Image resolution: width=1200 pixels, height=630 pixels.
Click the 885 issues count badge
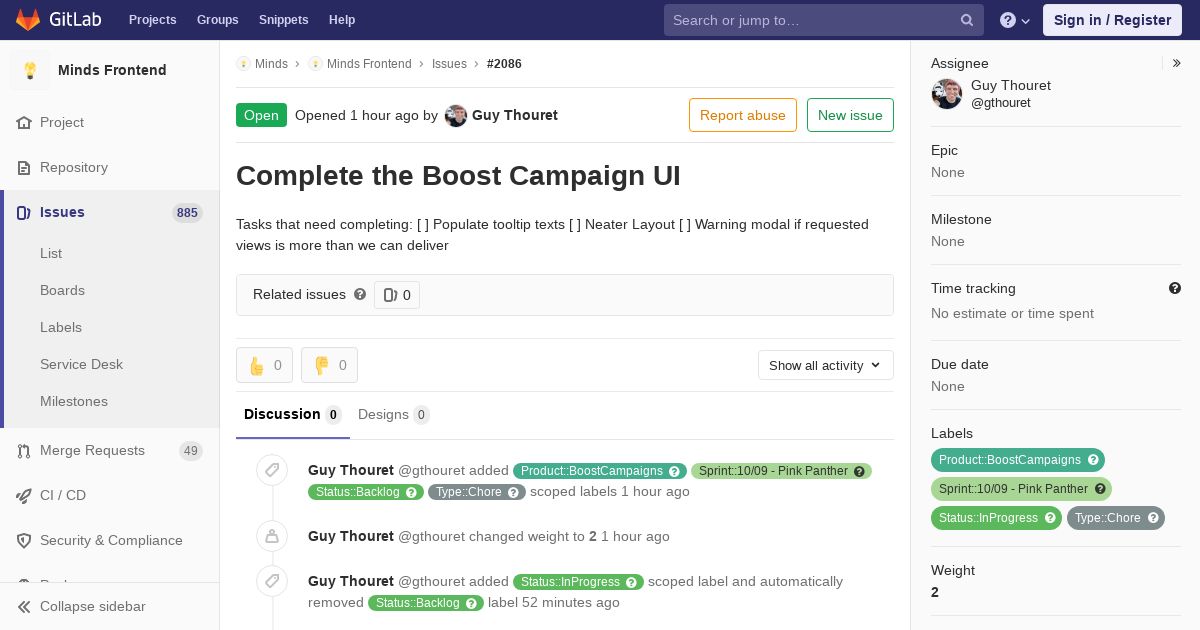(187, 212)
